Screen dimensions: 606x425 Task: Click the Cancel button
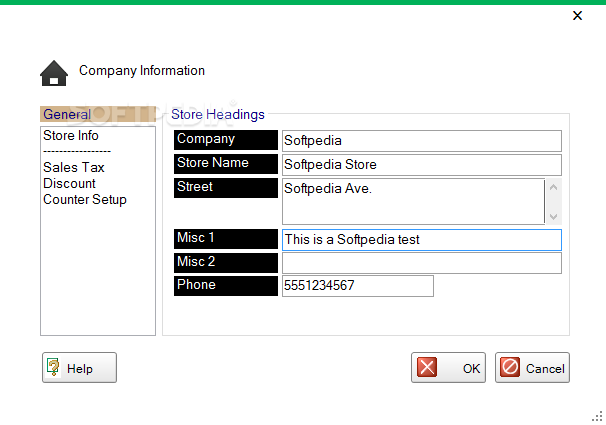tap(532, 367)
